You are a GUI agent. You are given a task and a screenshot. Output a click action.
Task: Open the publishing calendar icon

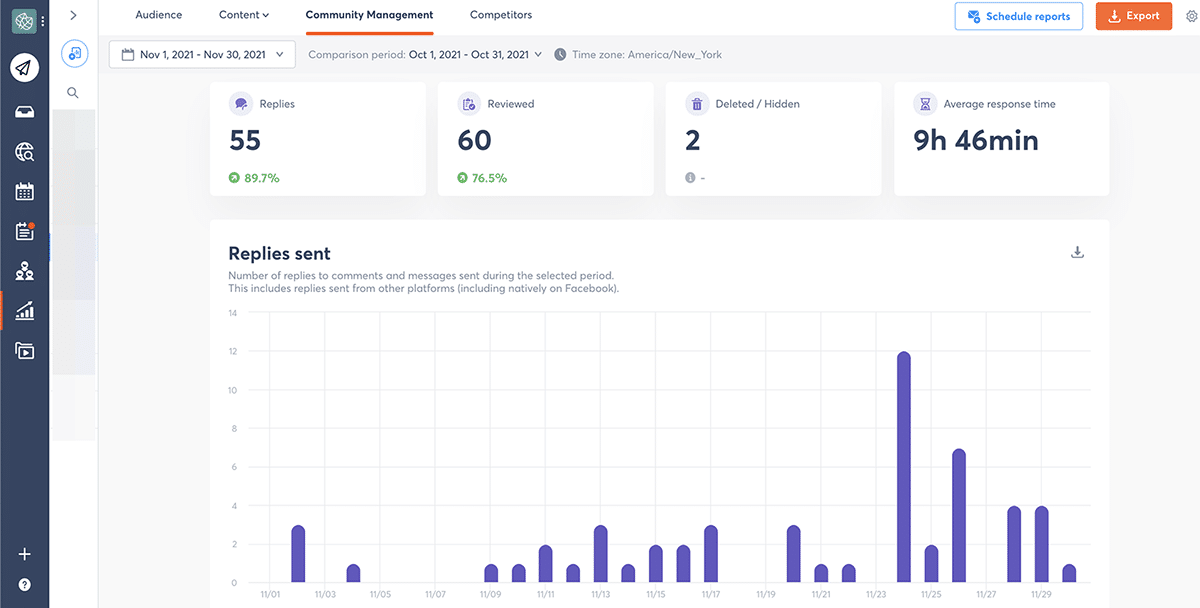24,192
